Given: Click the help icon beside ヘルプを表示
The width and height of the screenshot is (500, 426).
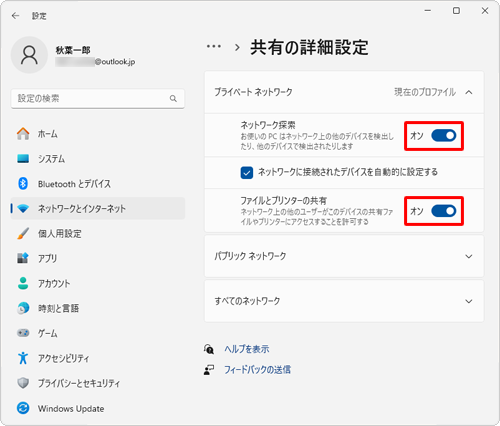Looking at the screenshot, I should [209, 349].
